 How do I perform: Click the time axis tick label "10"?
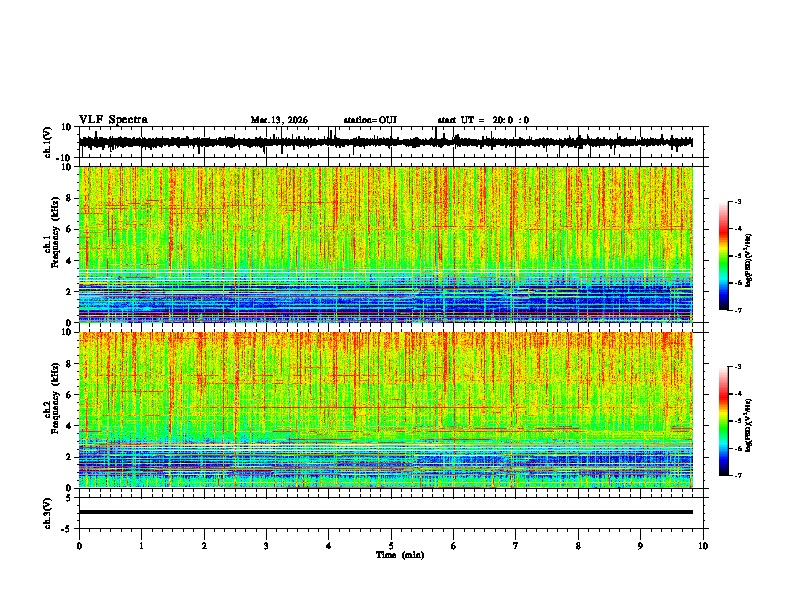(703, 546)
